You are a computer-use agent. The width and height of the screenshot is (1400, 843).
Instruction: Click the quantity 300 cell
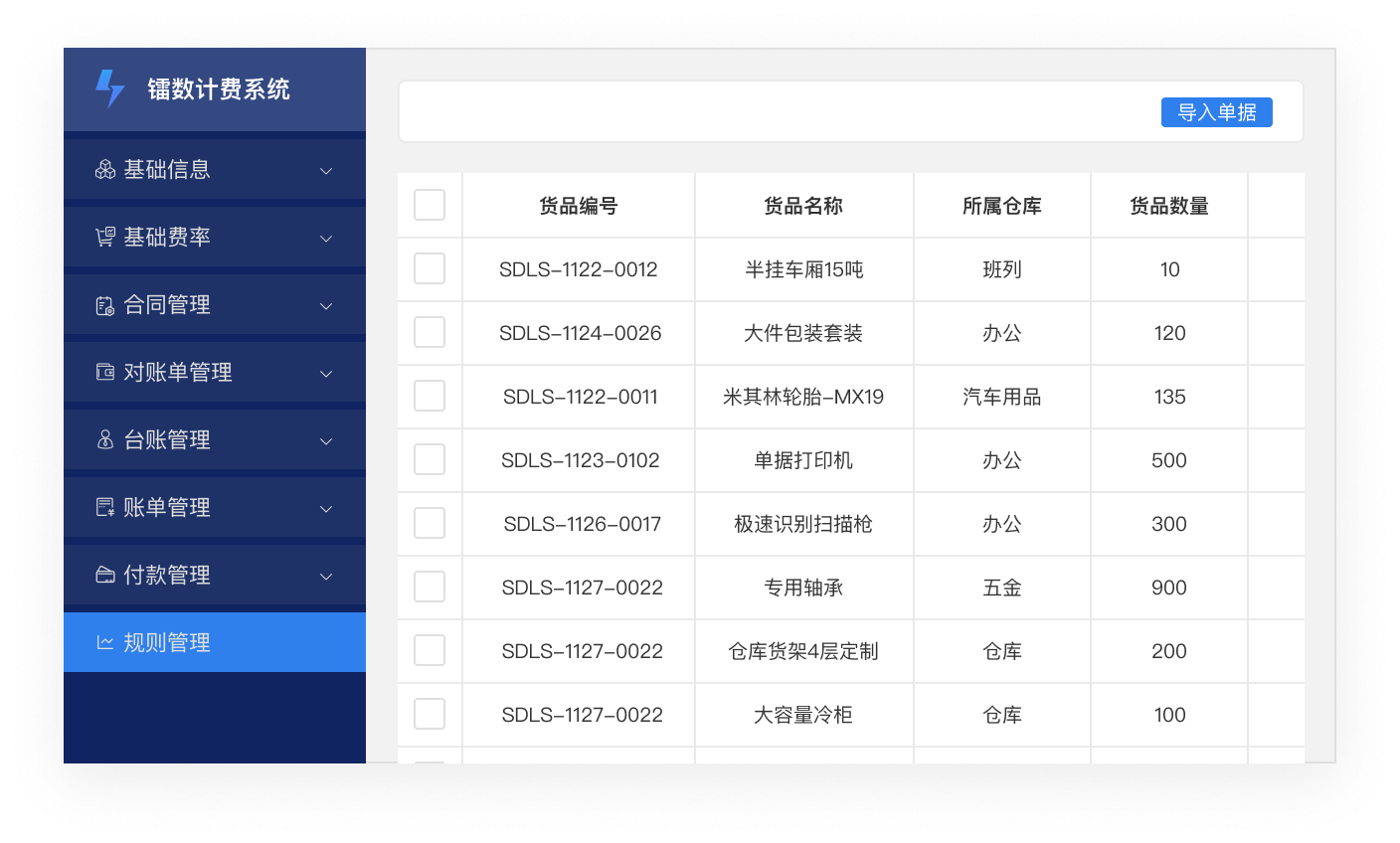click(x=1169, y=524)
